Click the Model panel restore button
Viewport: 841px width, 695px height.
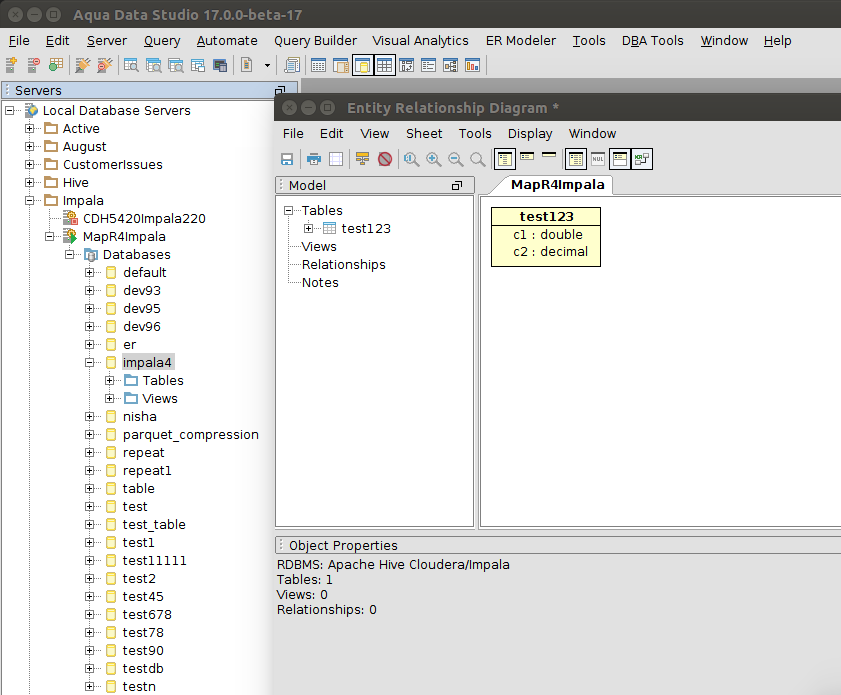coord(457,185)
